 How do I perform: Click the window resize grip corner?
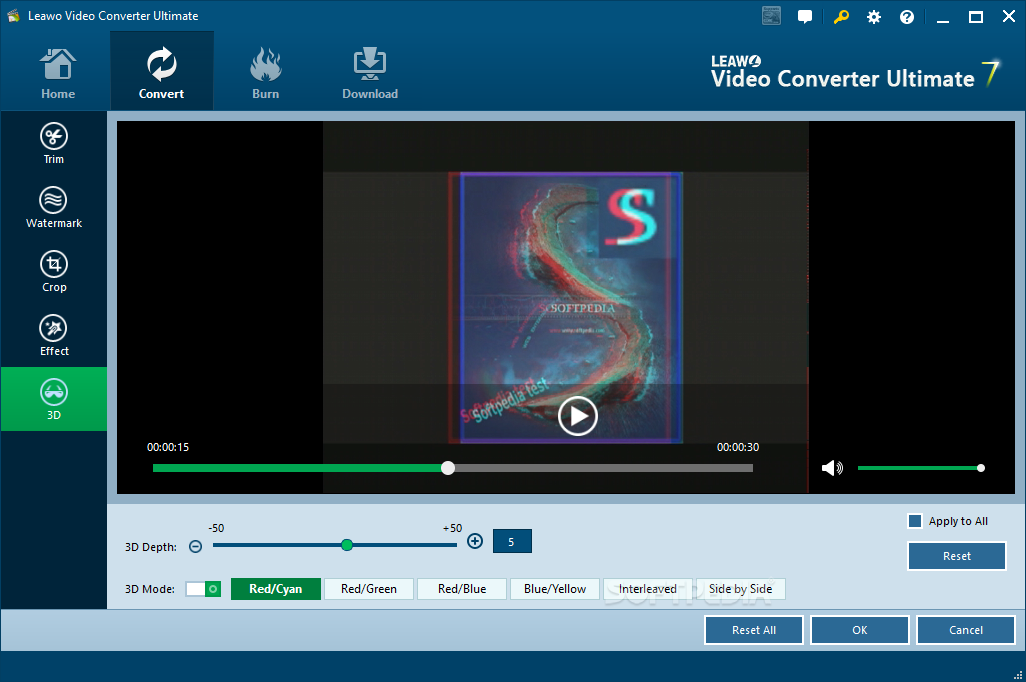tap(1017, 675)
